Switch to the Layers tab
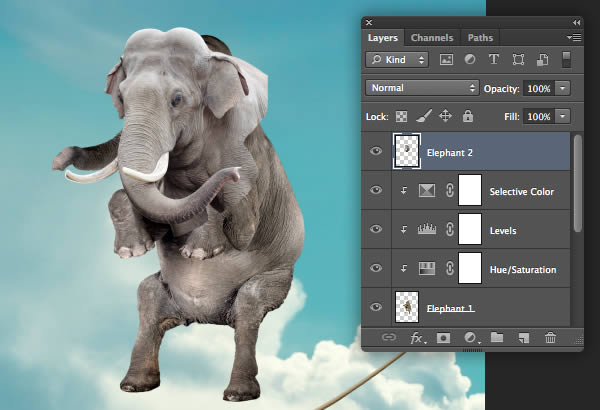This screenshot has height=410, width=600. [383, 38]
